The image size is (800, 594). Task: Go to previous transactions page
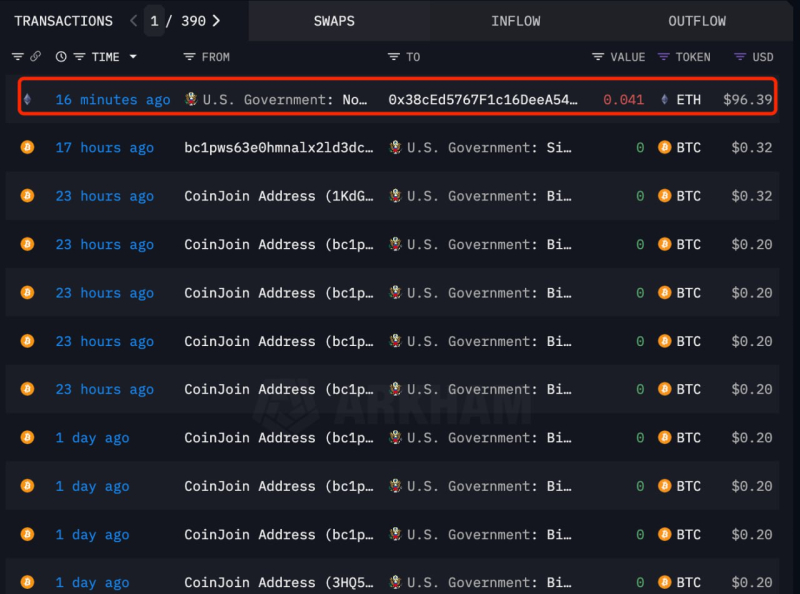pyautogui.click(x=134, y=21)
